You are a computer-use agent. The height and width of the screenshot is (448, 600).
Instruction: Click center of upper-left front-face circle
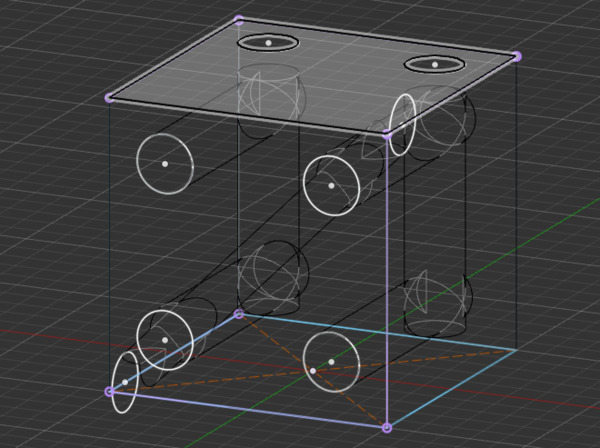pos(165,164)
